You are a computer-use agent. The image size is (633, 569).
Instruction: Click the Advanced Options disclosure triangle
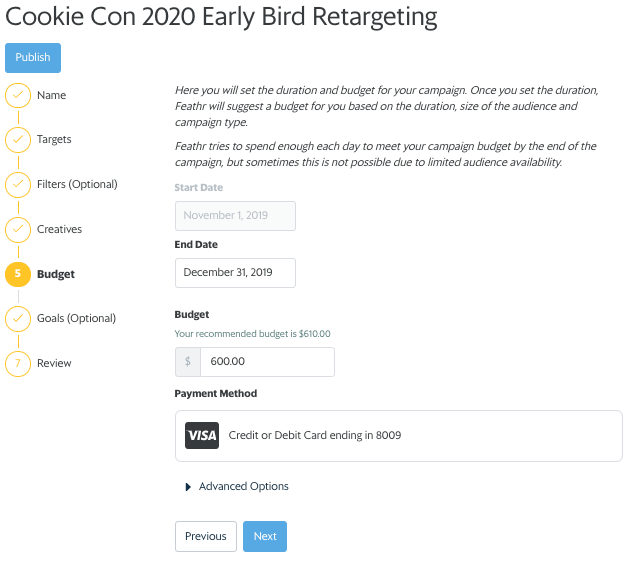tap(188, 487)
